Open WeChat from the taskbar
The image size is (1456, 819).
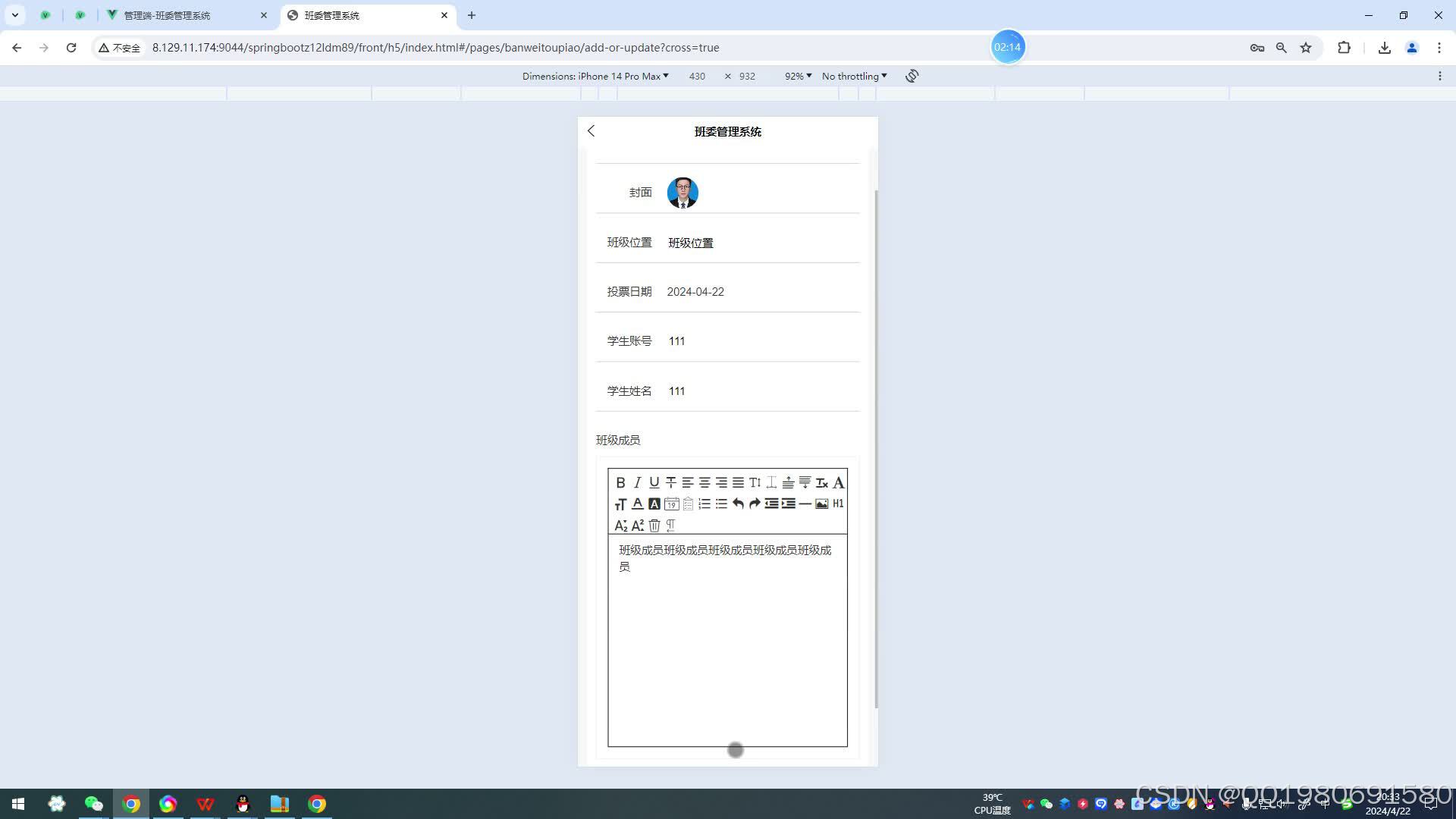tap(94, 803)
